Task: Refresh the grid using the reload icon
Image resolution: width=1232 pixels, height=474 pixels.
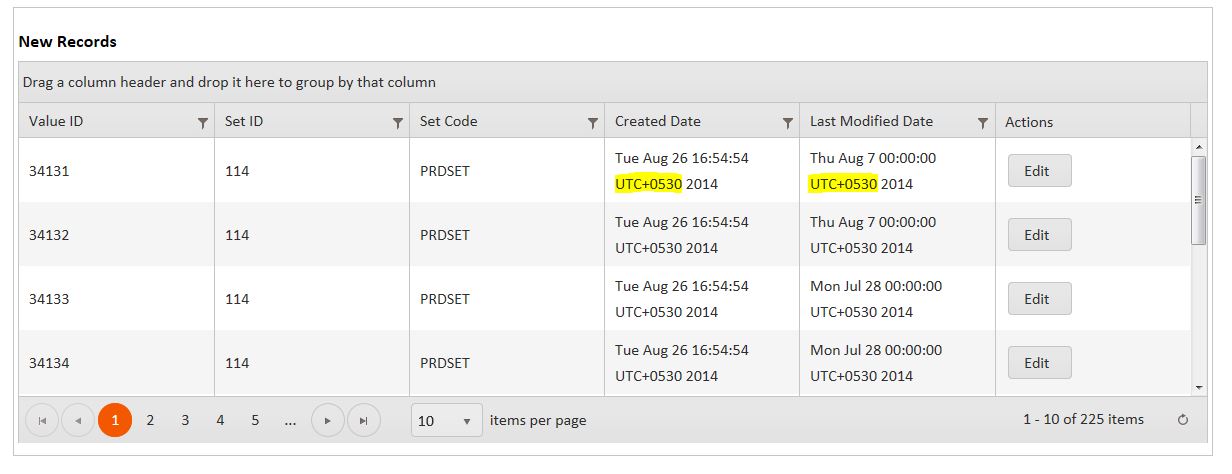Action: coord(1183,421)
